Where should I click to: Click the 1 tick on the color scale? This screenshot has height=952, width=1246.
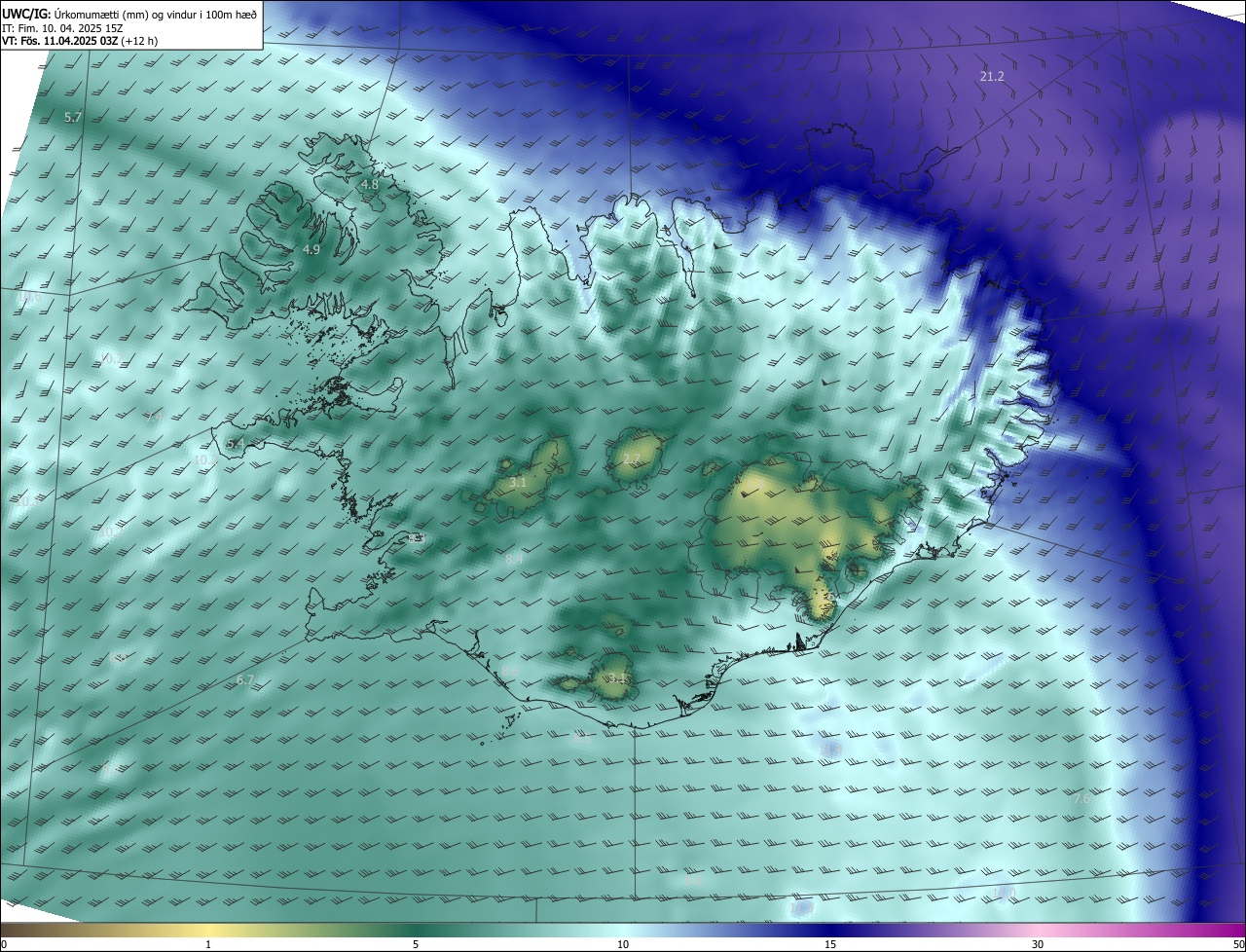coord(208,944)
